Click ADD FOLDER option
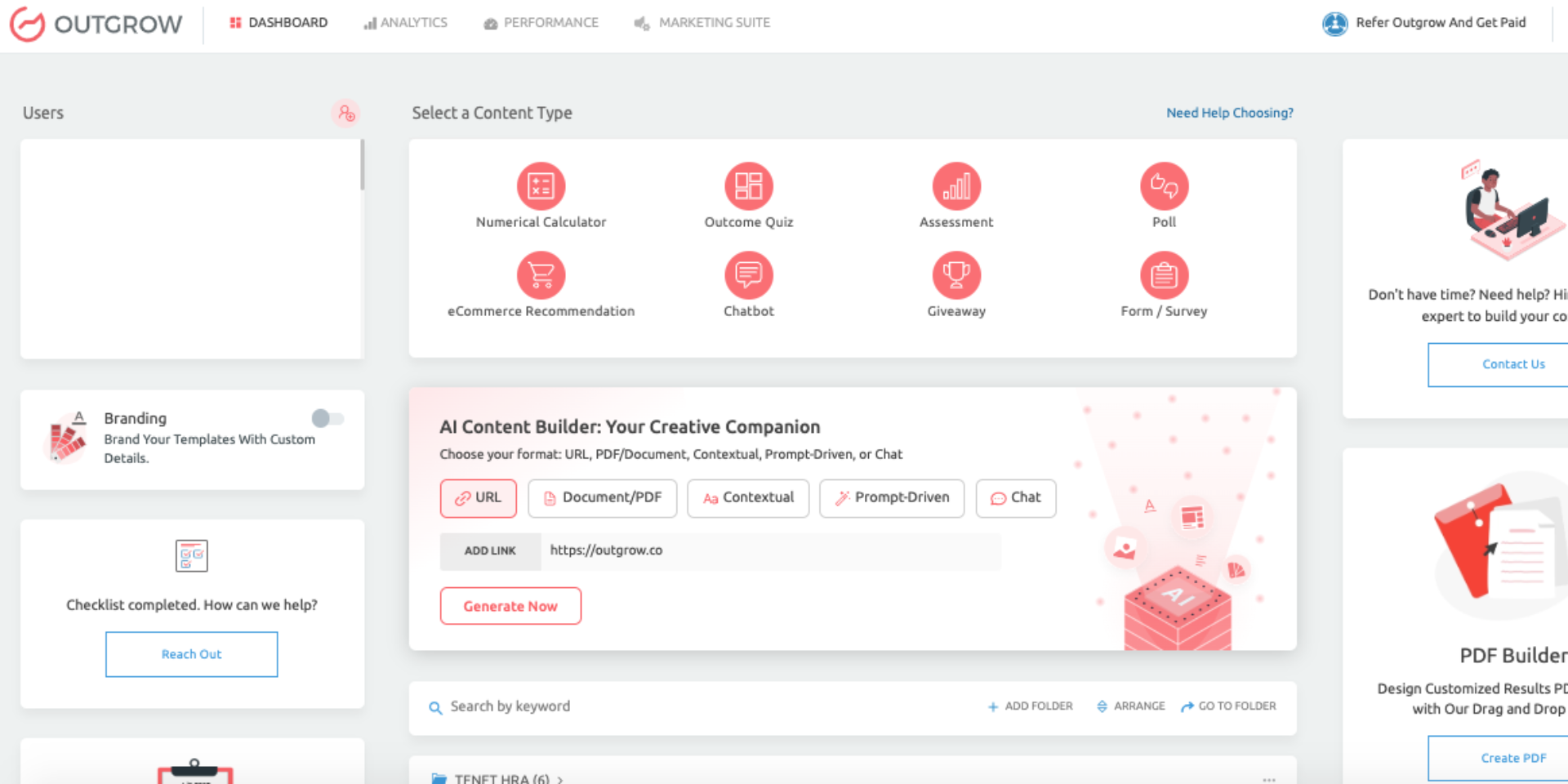Viewport: 1568px width, 784px height. click(x=1031, y=706)
